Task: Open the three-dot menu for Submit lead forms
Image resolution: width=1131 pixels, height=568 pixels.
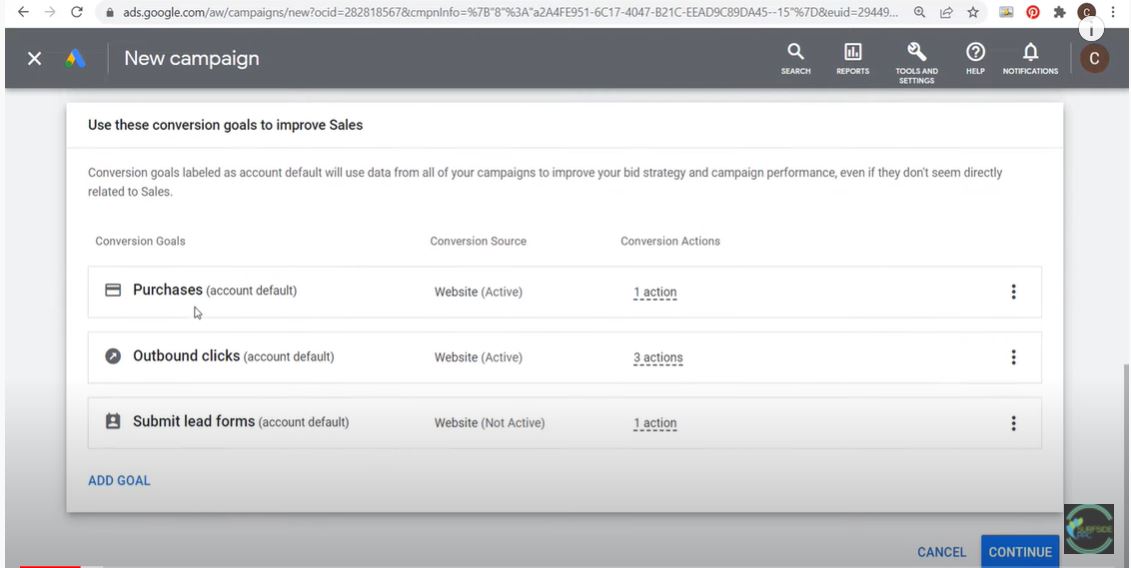Action: click(x=1013, y=423)
